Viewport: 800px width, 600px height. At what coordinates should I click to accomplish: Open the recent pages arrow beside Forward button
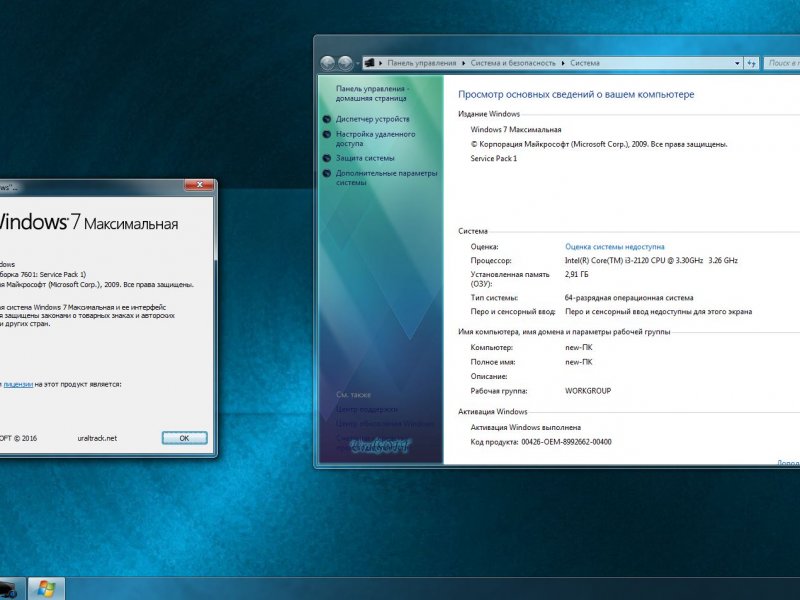[x=358, y=63]
